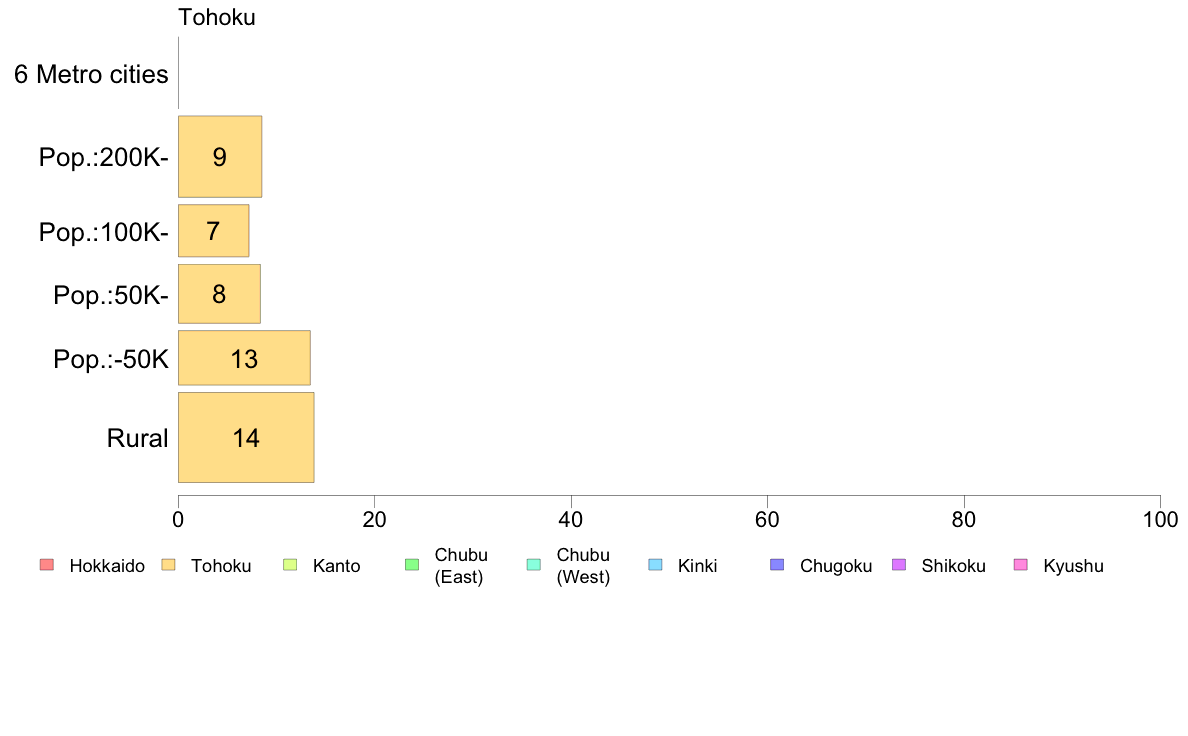1188x736 pixels.
Task: Click the Rural bar labeled 14
Action: (x=246, y=437)
